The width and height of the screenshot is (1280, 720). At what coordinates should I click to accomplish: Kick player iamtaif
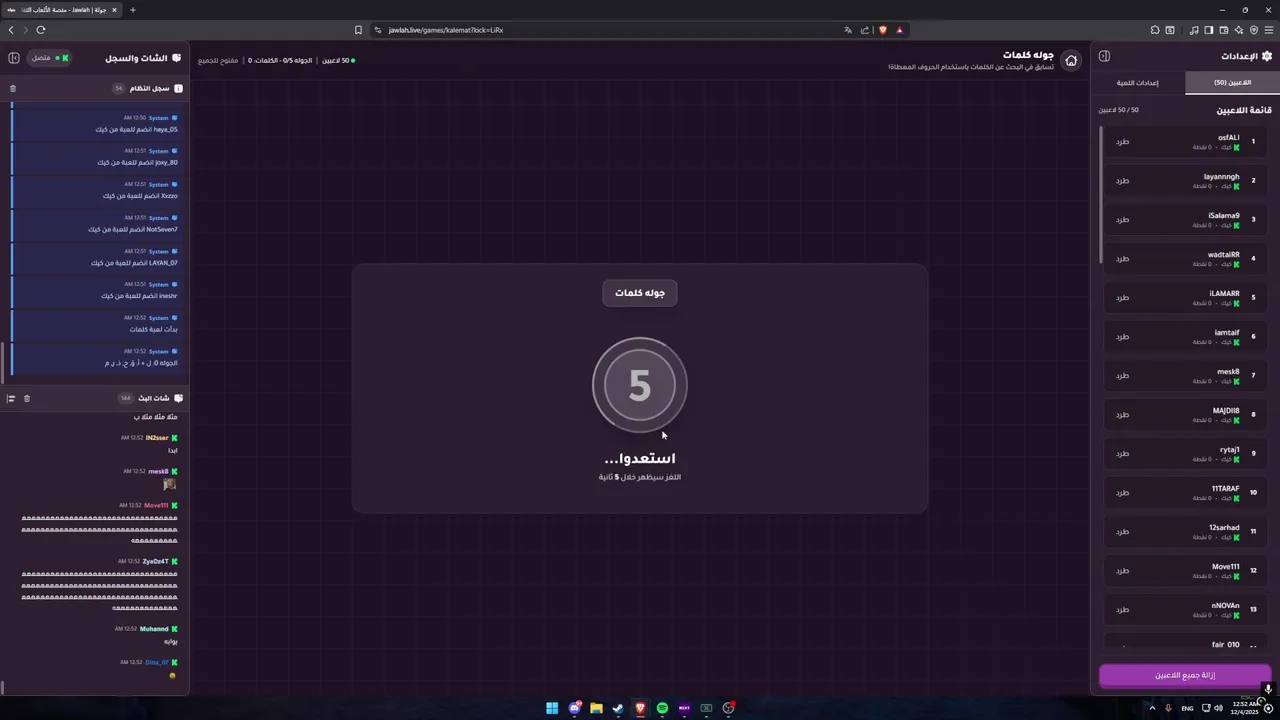click(1122, 337)
